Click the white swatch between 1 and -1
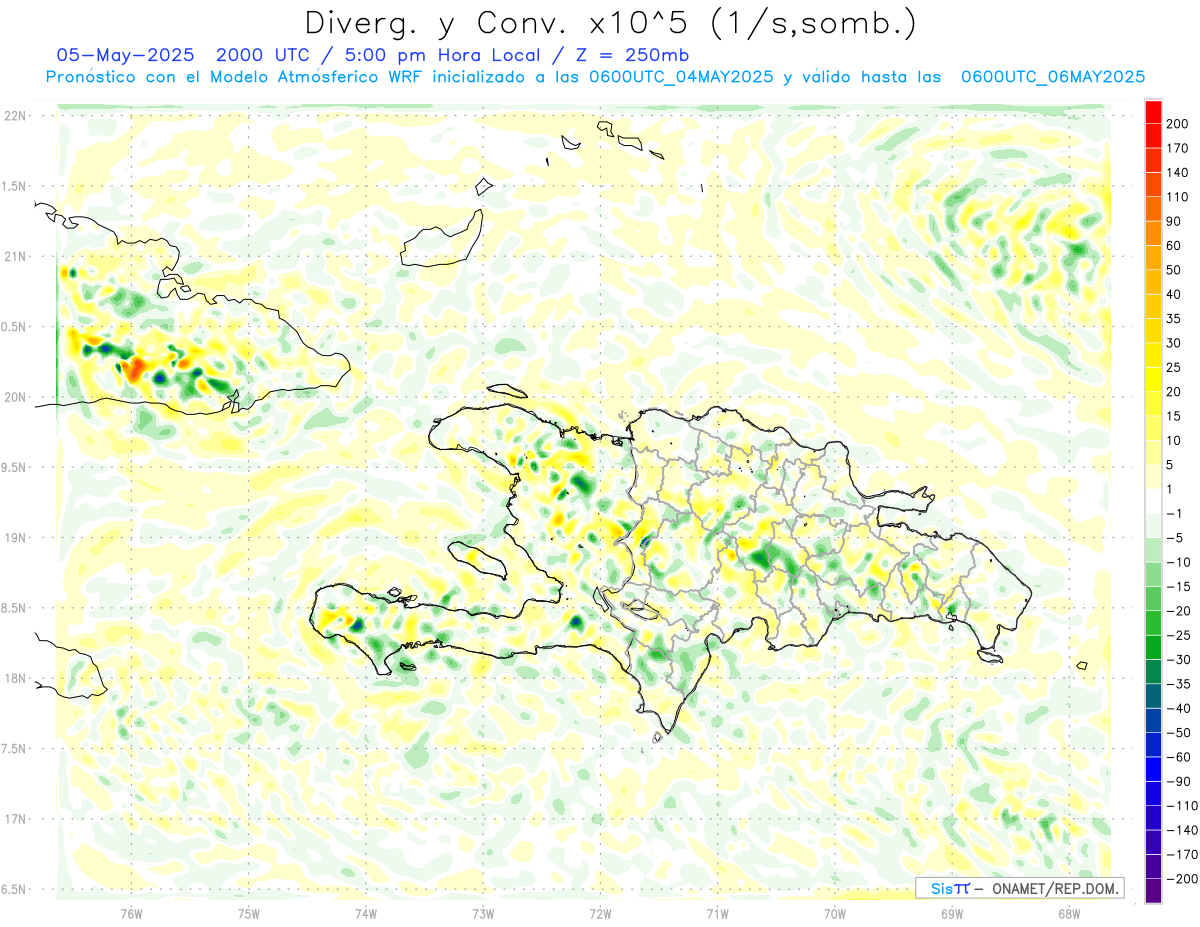1200x927 pixels. pos(1153,502)
